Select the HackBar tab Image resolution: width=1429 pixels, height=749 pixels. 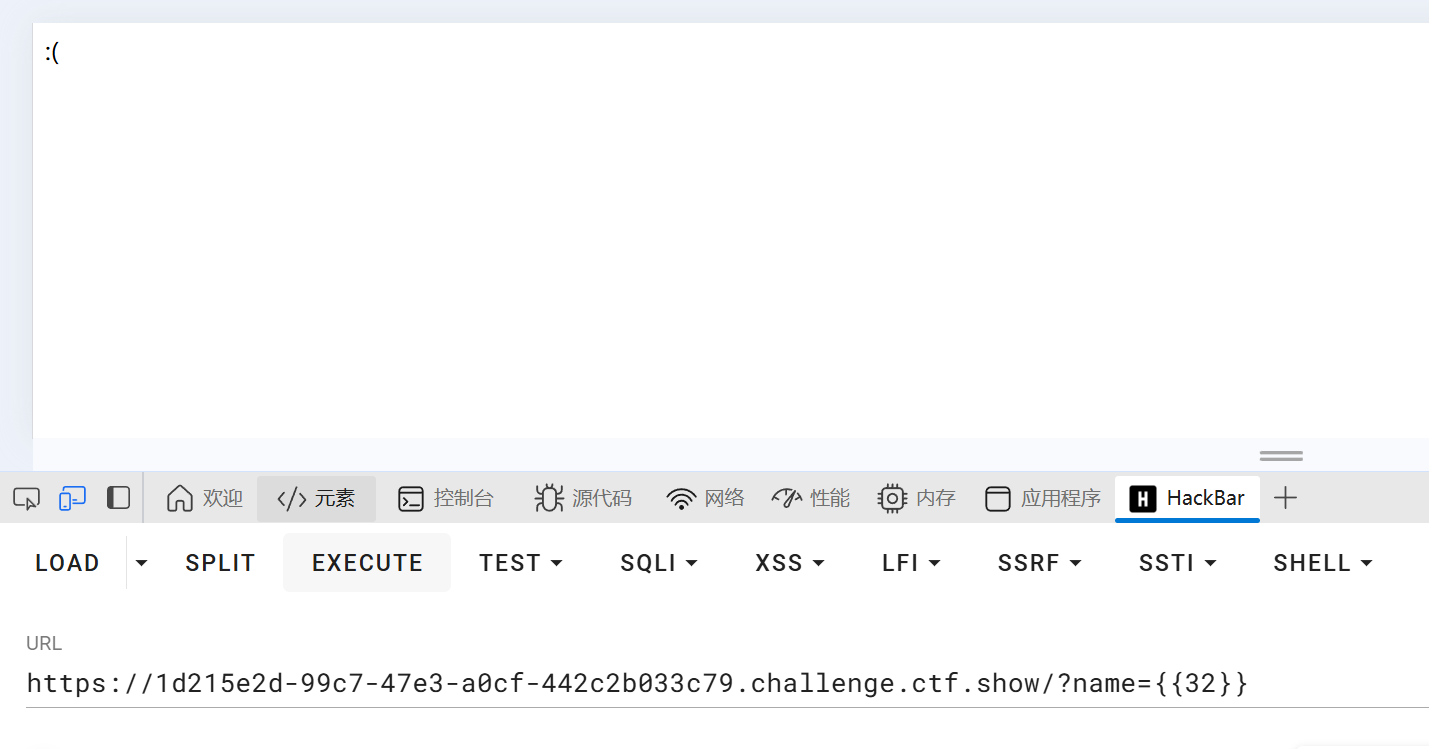point(1187,498)
